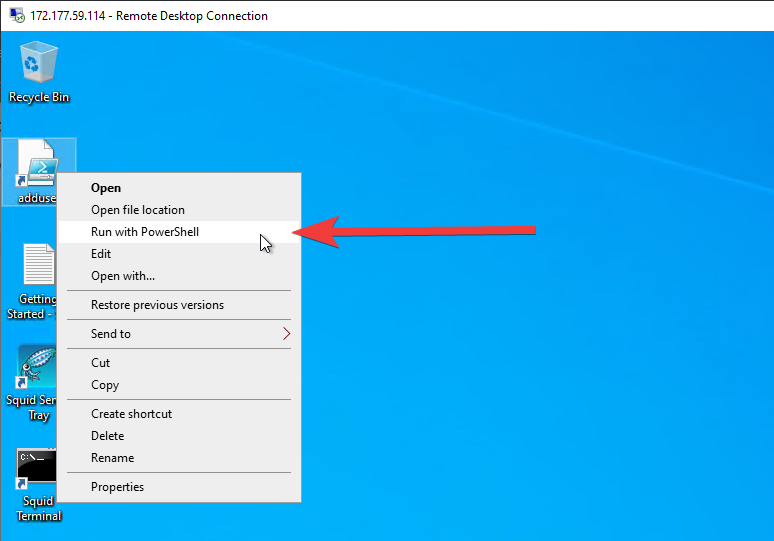Click the Squid Terminal label text
774x541 pixels.
coord(39,508)
